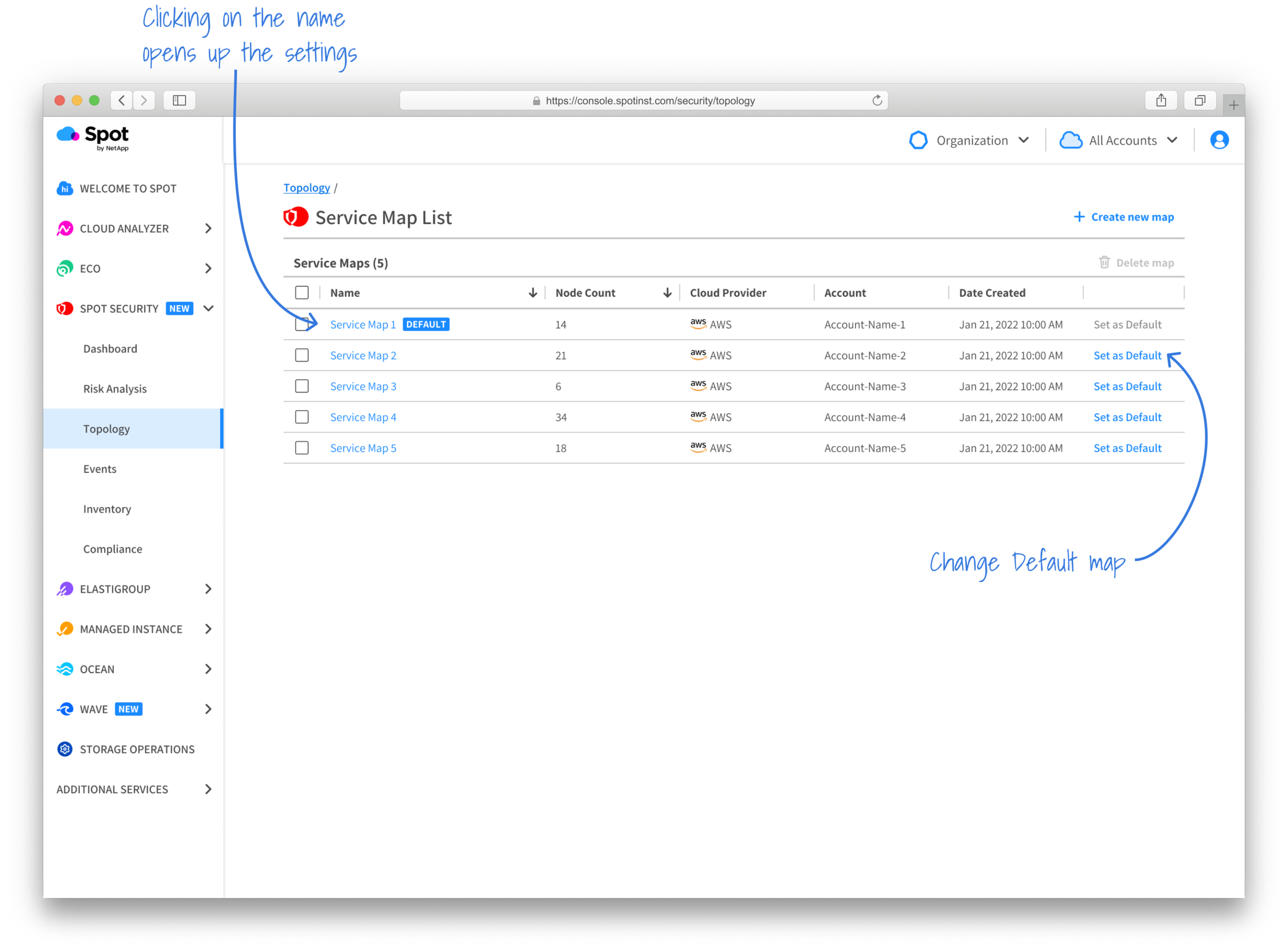
Task: Sort by the Name column arrow
Action: point(533,293)
